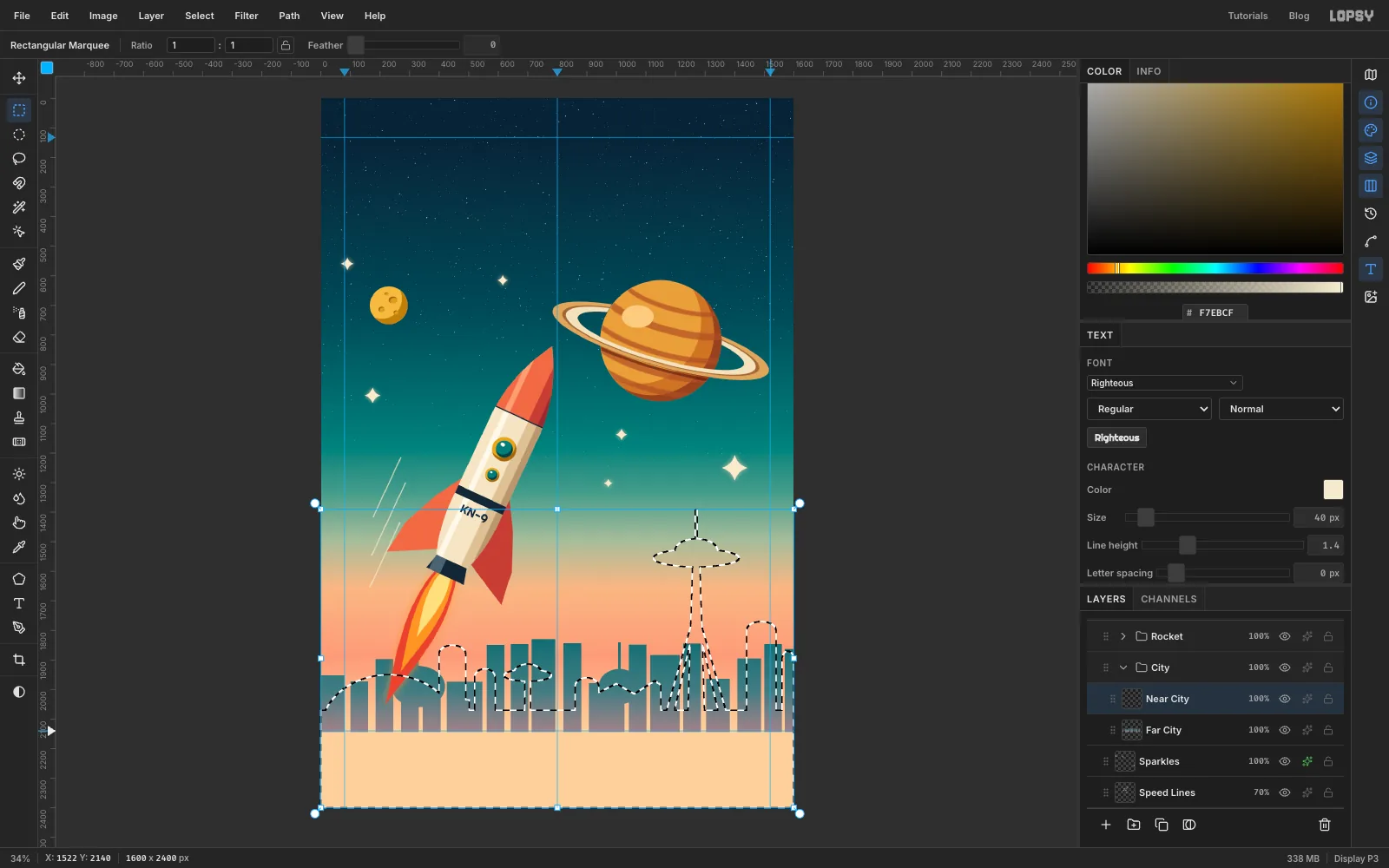
Task: Open the Normal dropdown in Text panel
Action: tap(1281, 409)
